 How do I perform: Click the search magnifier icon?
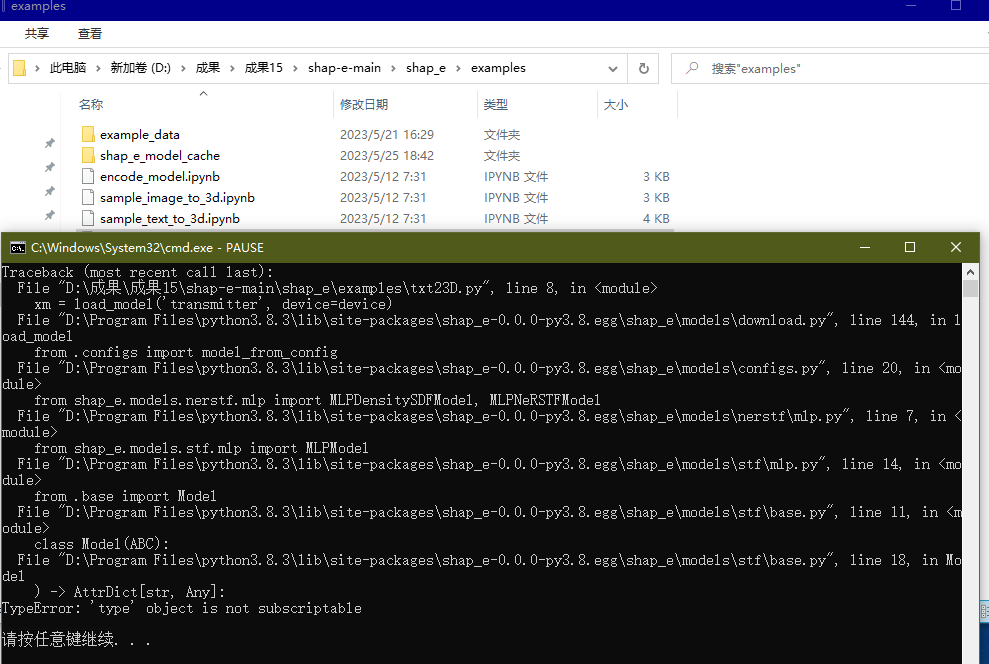[x=691, y=68]
